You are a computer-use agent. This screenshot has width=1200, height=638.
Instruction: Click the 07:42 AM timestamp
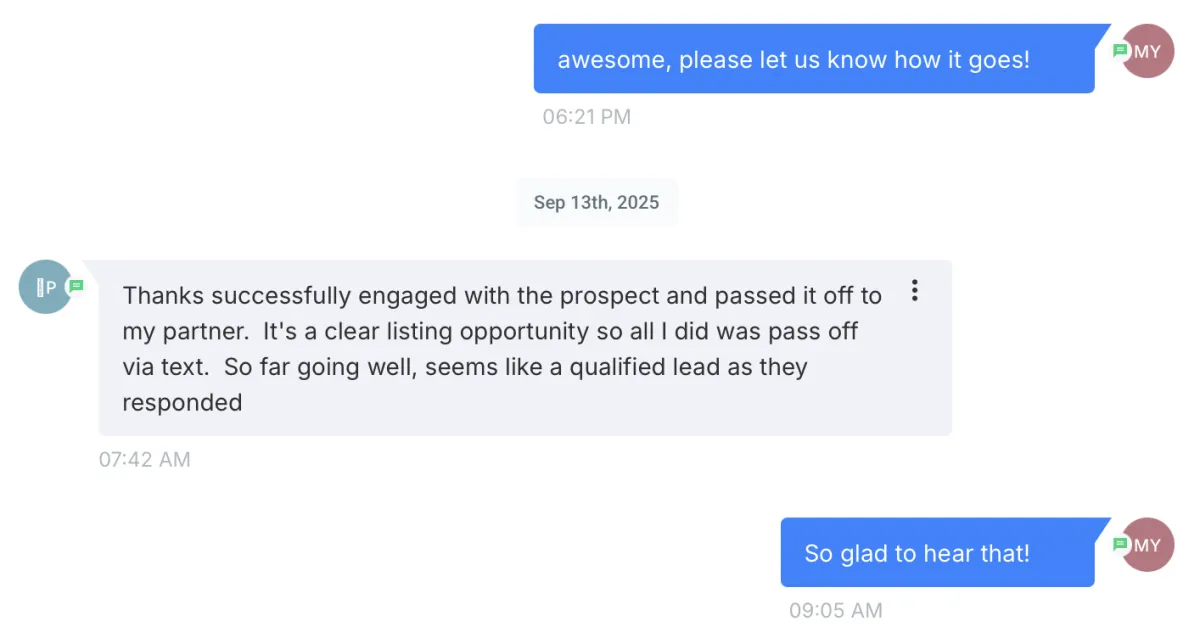(144, 460)
